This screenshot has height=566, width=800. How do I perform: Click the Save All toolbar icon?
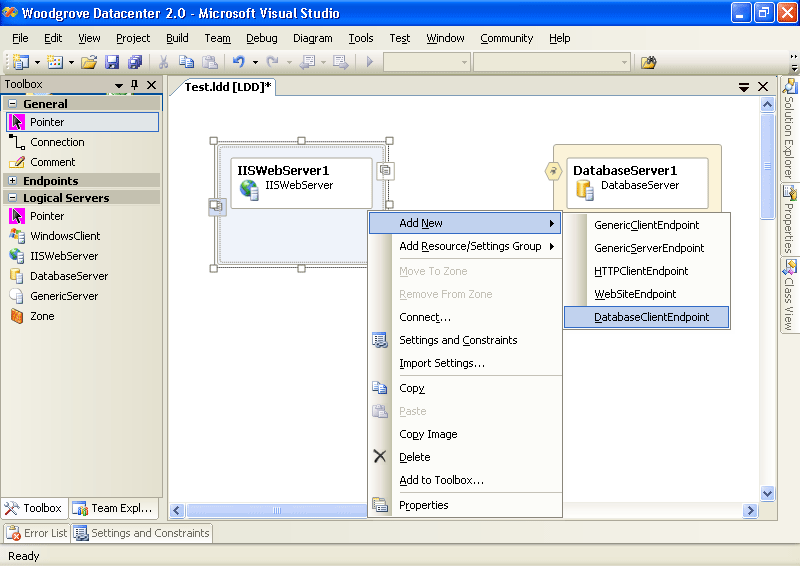pyautogui.click(x=135, y=62)
